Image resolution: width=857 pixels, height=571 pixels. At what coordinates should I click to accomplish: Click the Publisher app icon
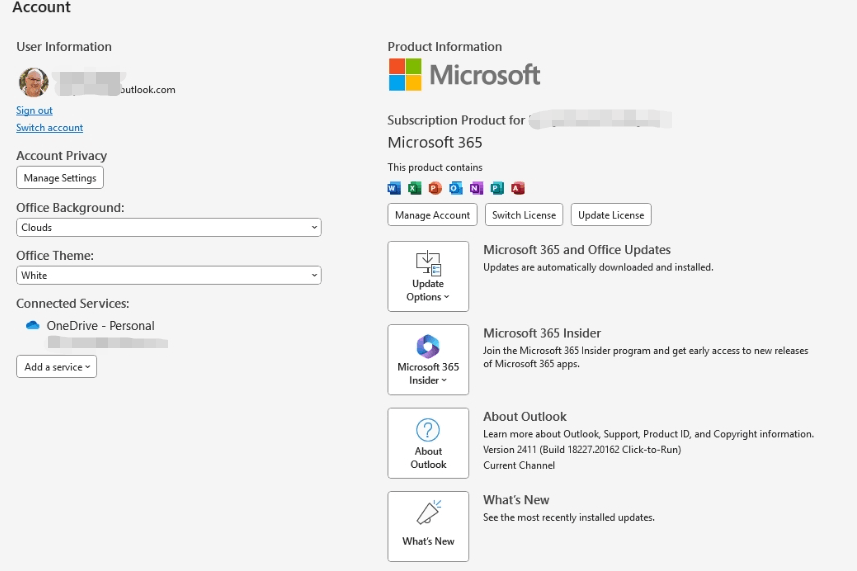[497, 189]
